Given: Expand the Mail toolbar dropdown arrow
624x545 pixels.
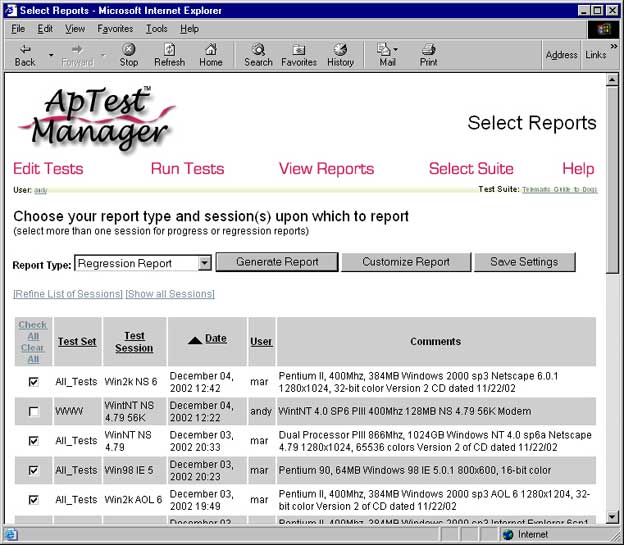Looking at the screenshot, I should tap(396, 49).
